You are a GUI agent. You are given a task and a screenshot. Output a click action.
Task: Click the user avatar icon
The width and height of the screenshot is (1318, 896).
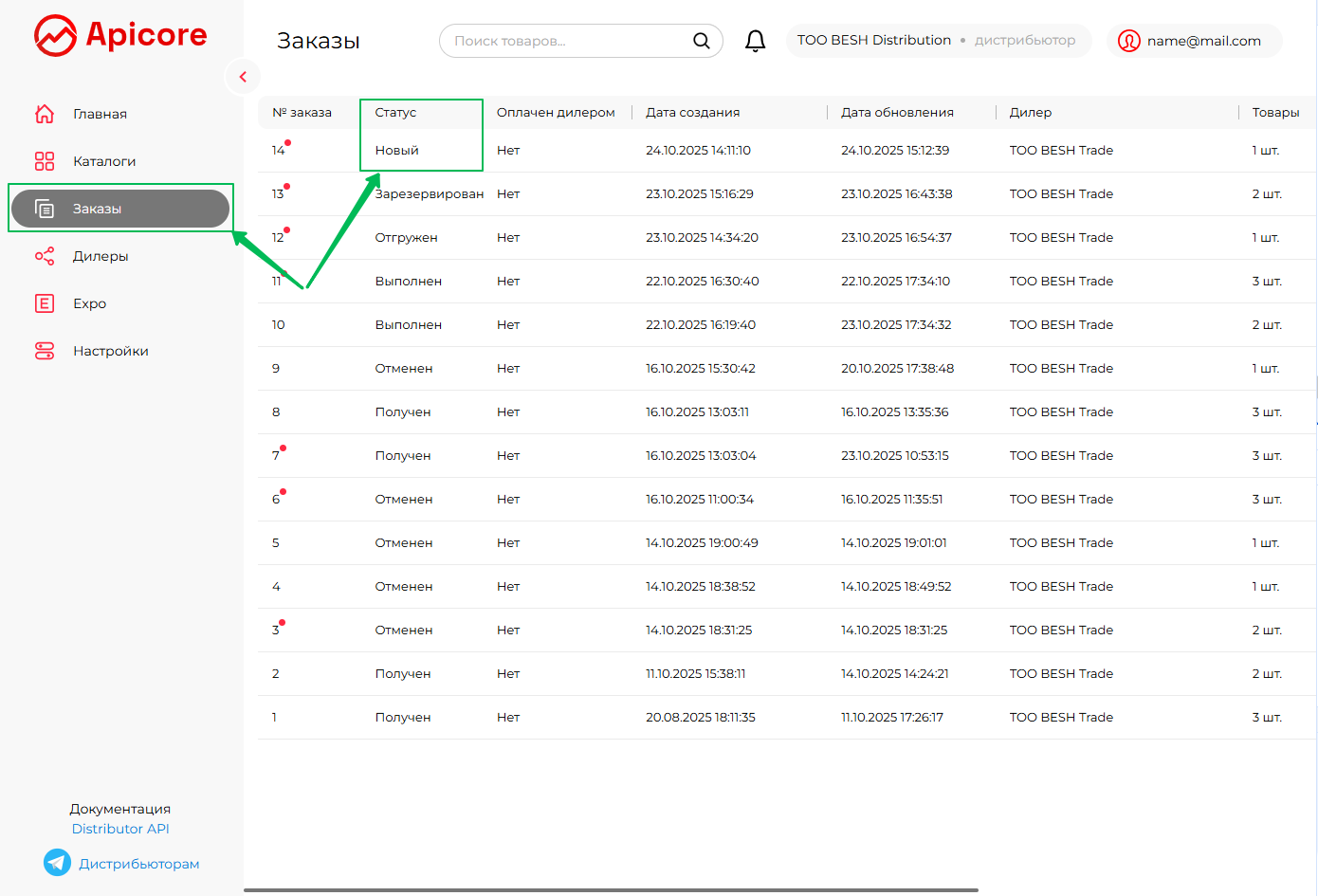[1128, 41]
